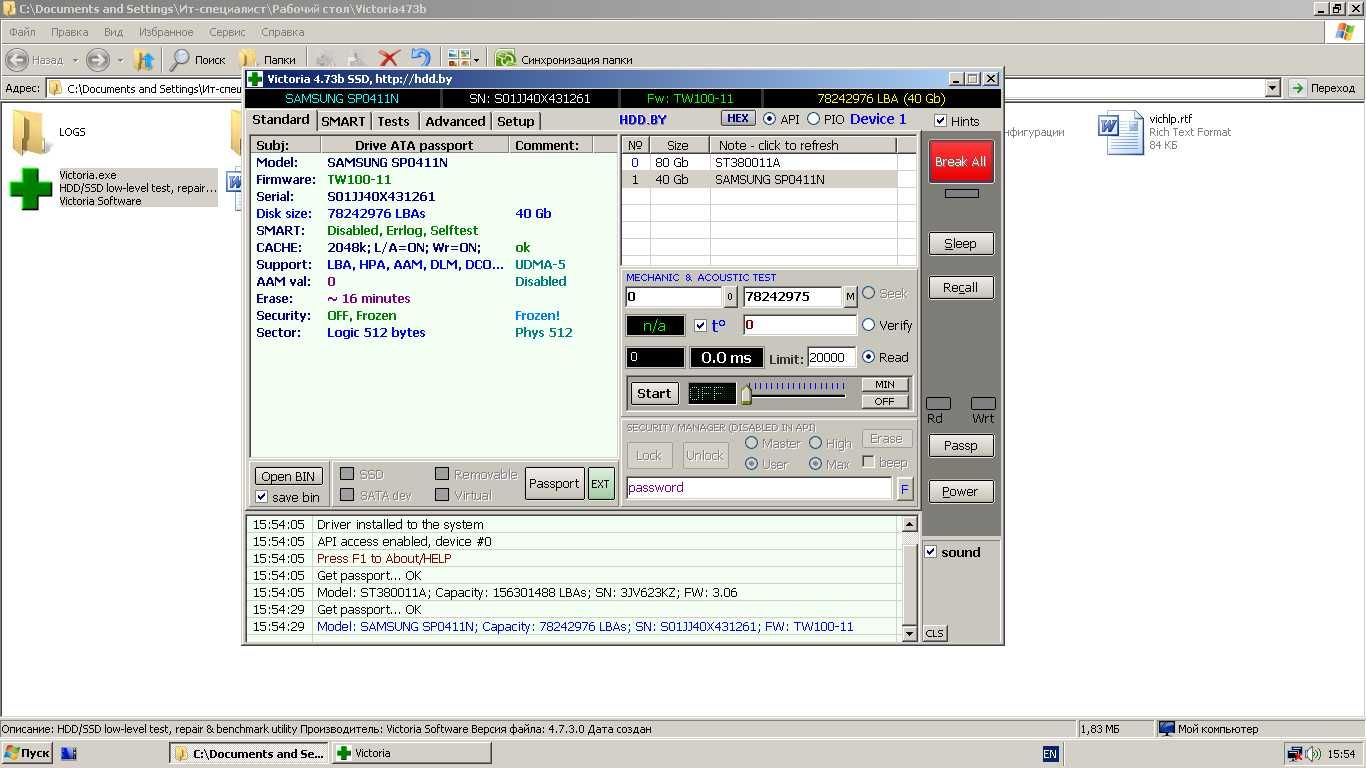1366x768 pixels.
Task: Click the EN language indicator in taskbar
Action: (x=1050, y=754)
